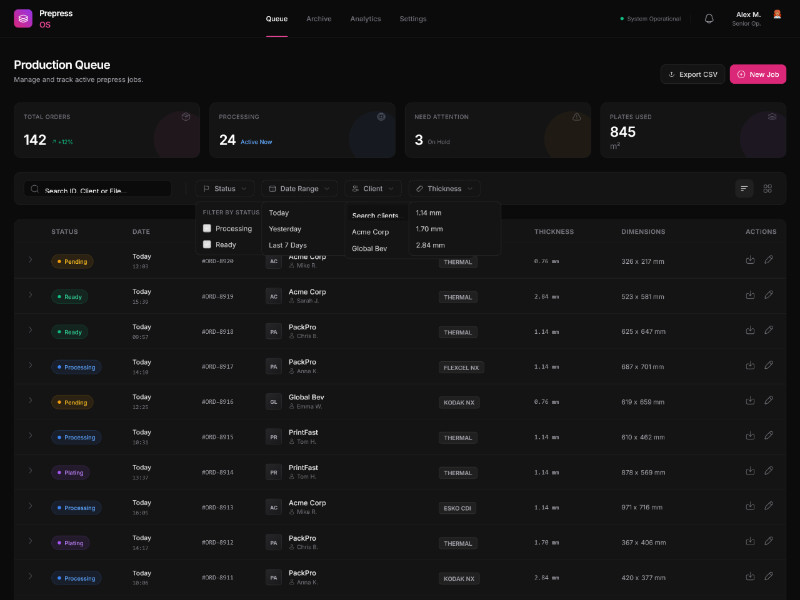This screenshot has height=600, width=800.
Task: Check the Ready status filter checkbox
Action: tap(207, 244)
